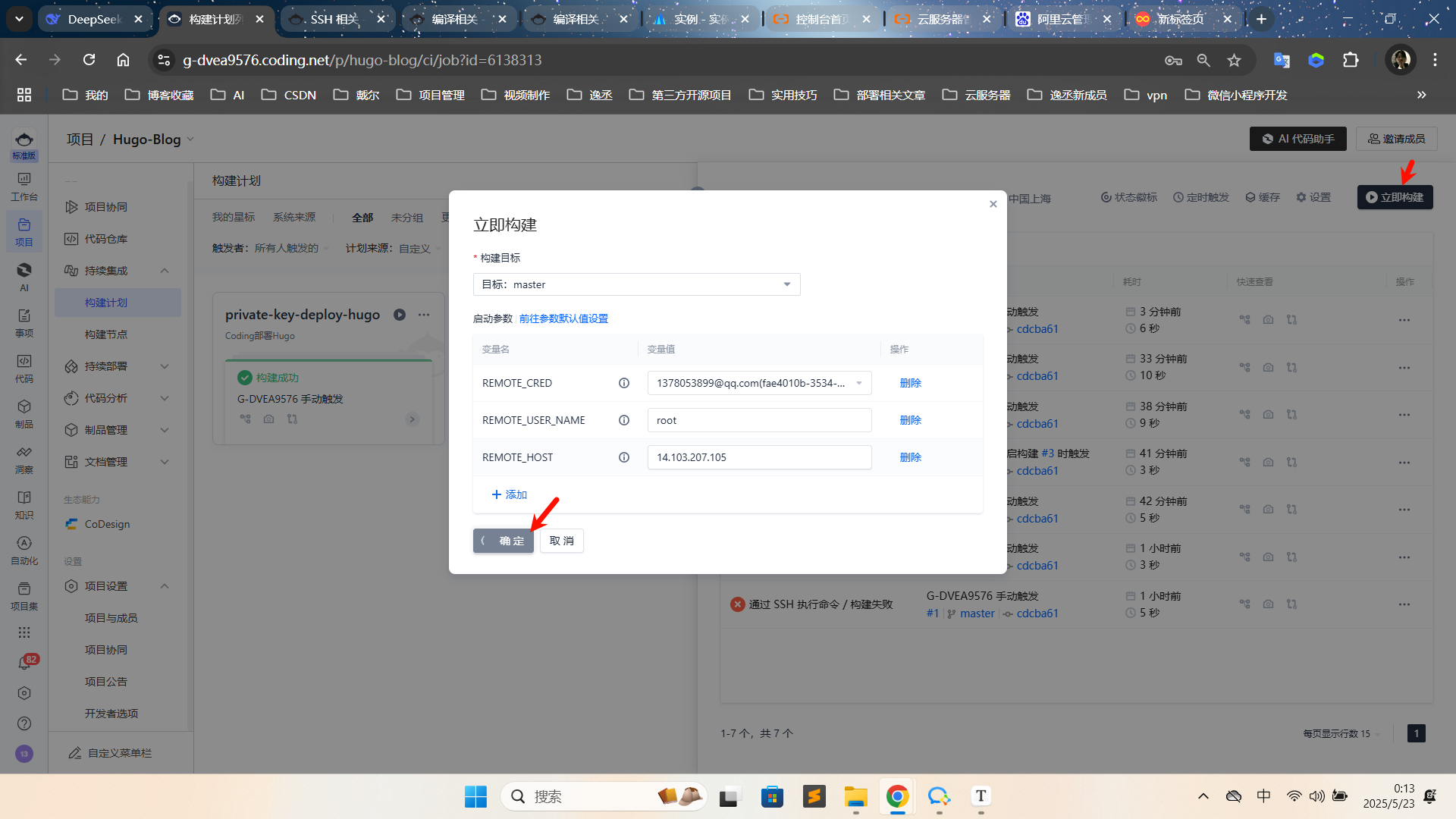This screenshot has height=819, width=1456.
Task: Click REMOTE_USER_NAME value field with root
Action: pyautogui.click(x=759, y=420)
